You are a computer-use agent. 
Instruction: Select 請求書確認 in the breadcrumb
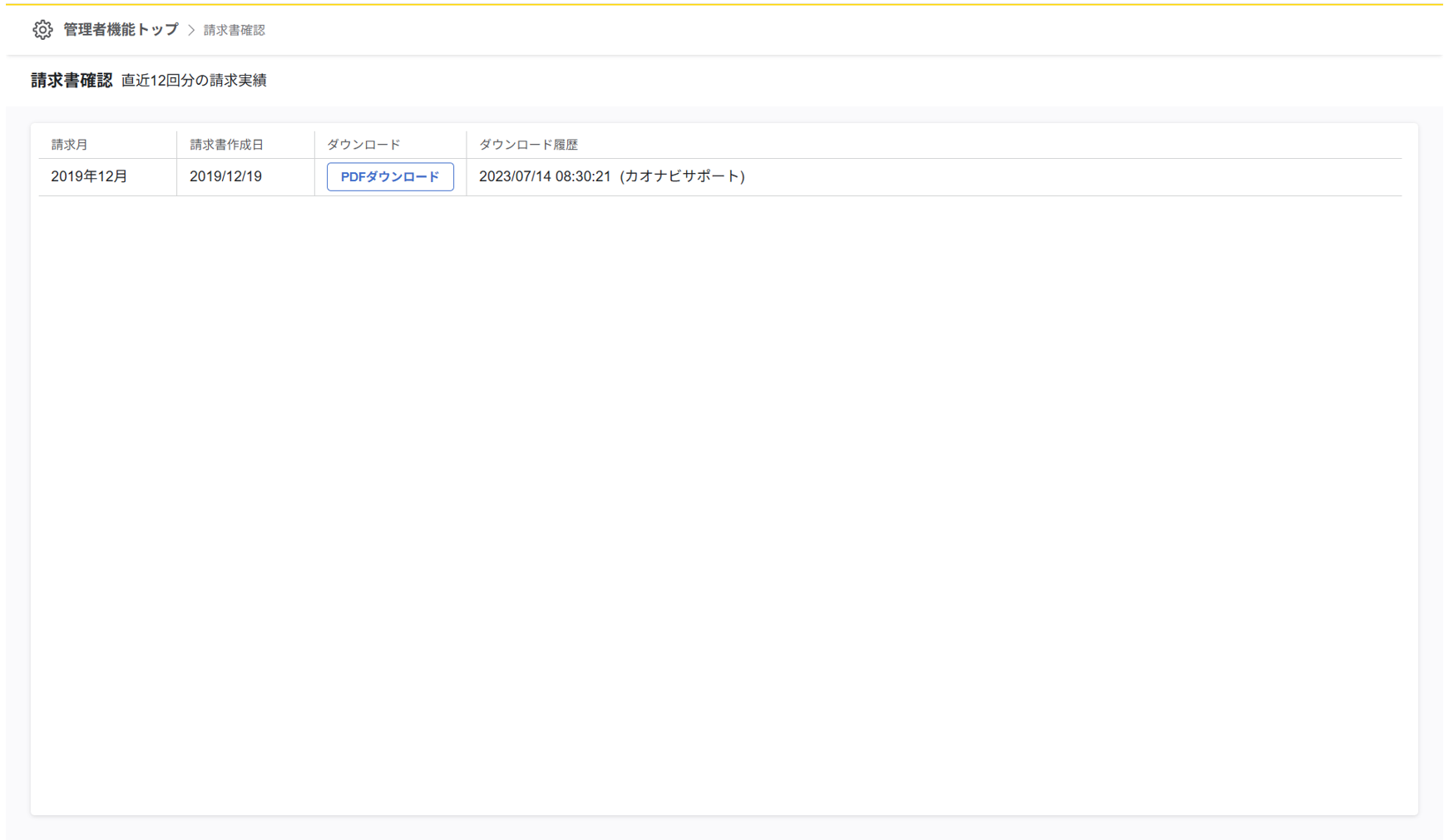tap(234, 30)
